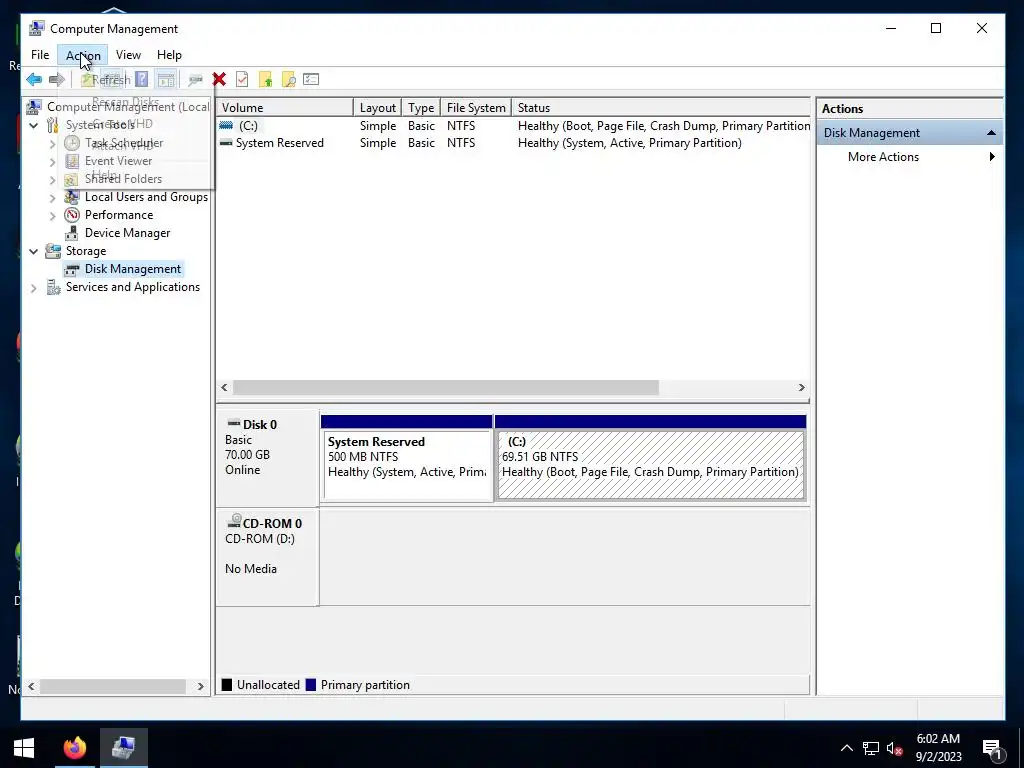The image size is (1024, 768).
Task: Sort by the File System column header
Action: click(x=476, y=108)
